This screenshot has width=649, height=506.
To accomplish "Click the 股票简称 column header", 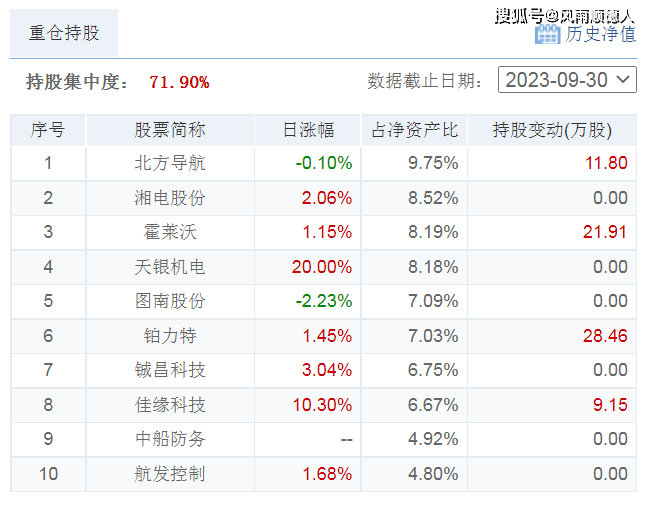I will pos(170,130).
